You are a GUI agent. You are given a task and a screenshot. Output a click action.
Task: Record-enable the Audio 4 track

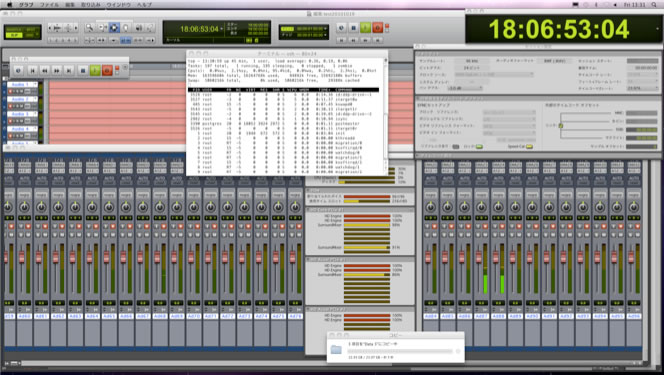(11, 135)
